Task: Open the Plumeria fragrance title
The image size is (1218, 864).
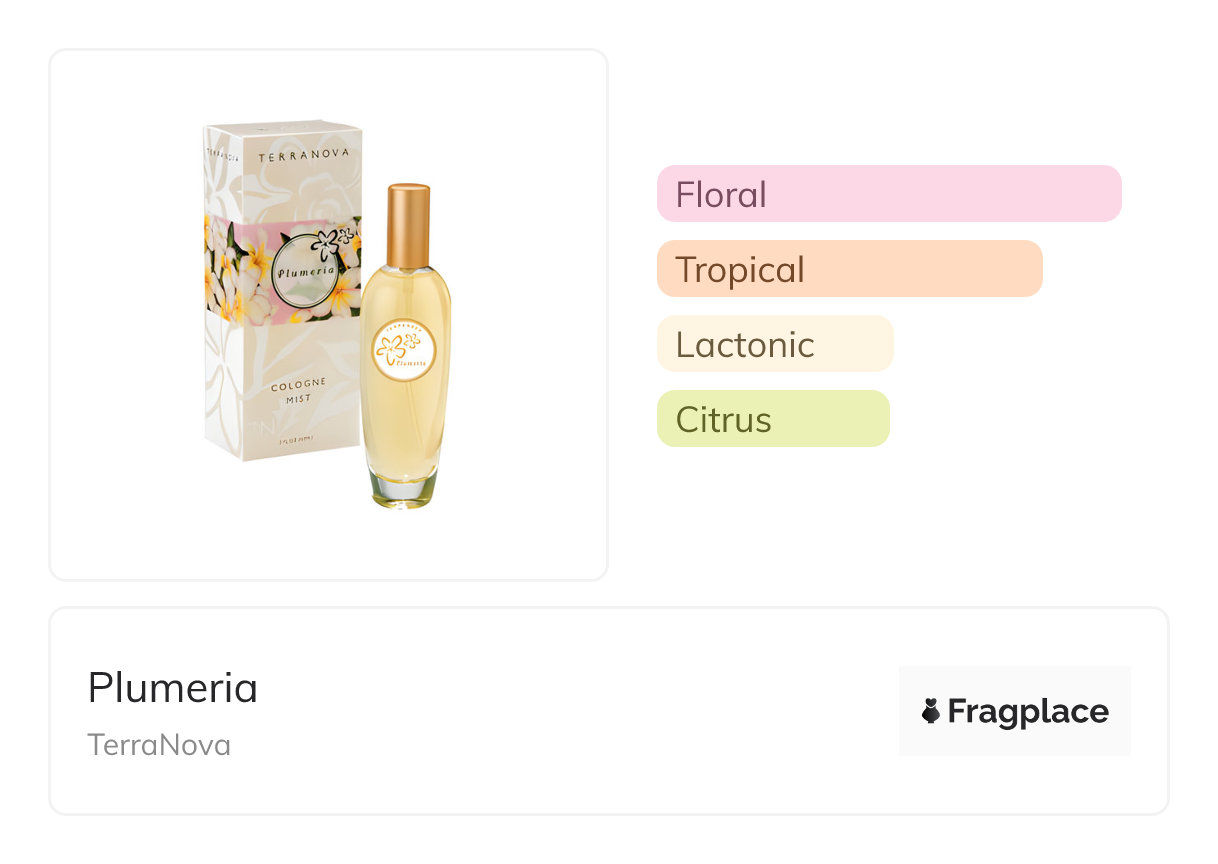Action: pos(172,688)
